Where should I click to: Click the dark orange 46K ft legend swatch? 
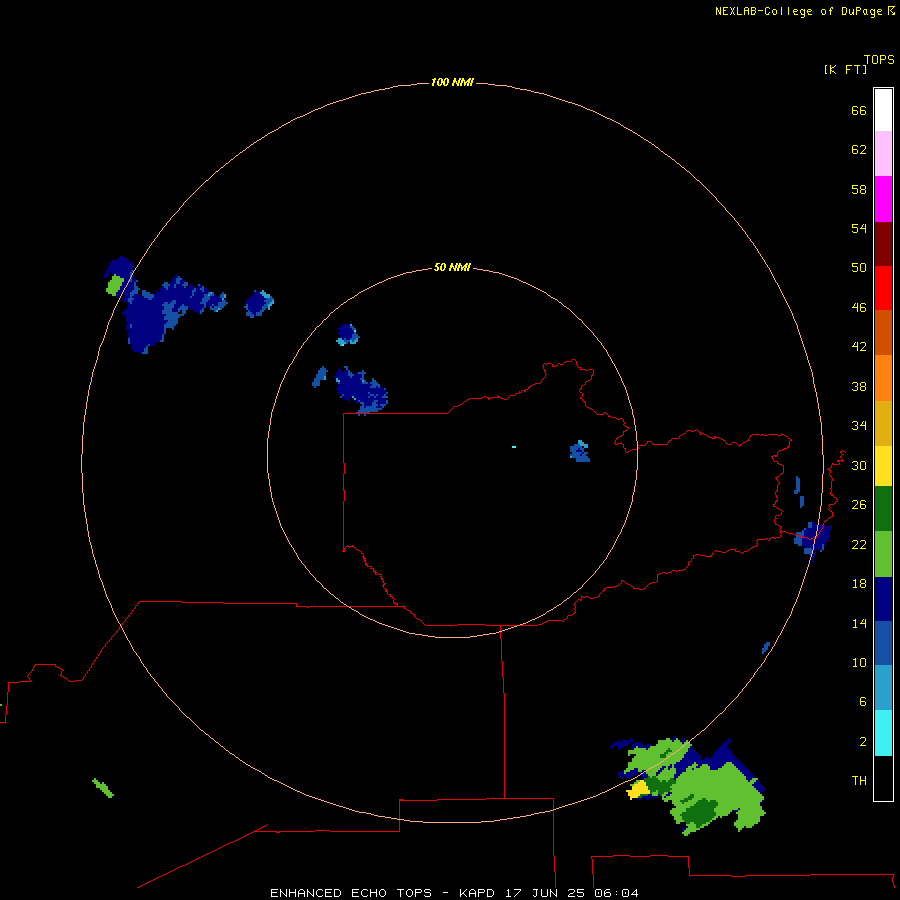coord(883,332)
